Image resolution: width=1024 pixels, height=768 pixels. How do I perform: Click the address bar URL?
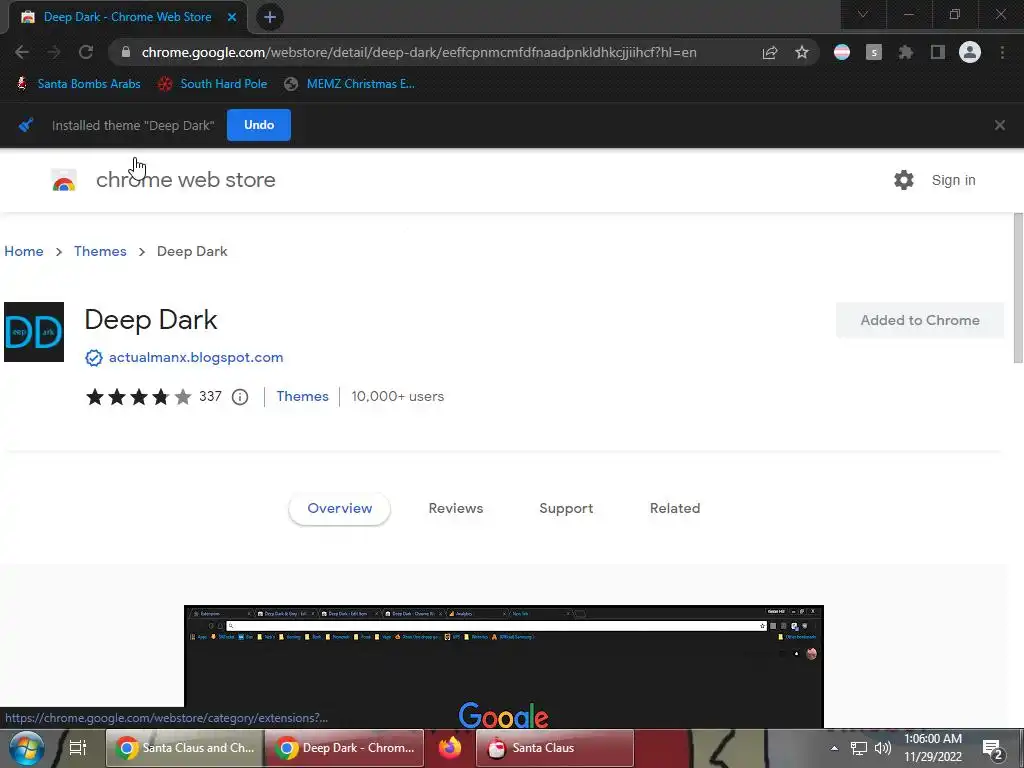coord(419,52)
